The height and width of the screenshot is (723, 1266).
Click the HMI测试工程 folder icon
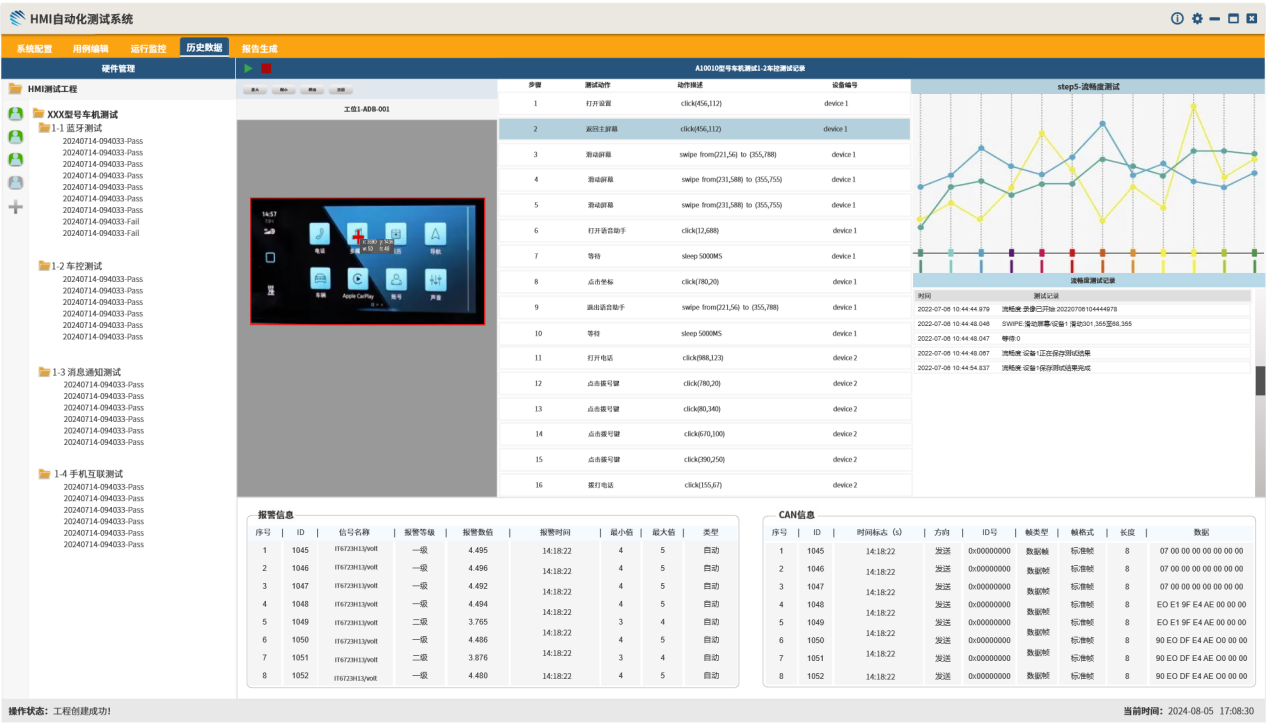(x=15, y=89)
